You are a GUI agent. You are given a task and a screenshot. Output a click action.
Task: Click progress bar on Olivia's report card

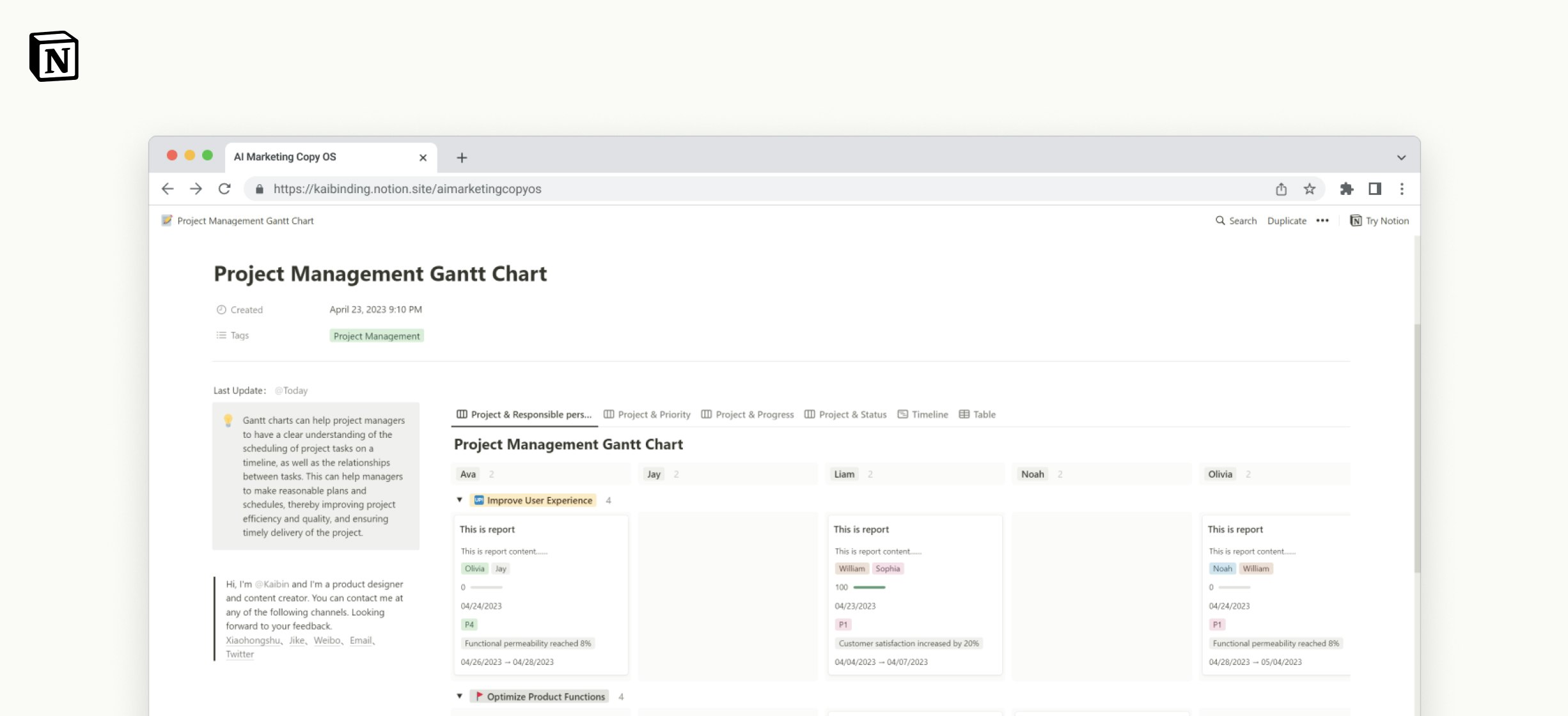[x=1234, y=587]
